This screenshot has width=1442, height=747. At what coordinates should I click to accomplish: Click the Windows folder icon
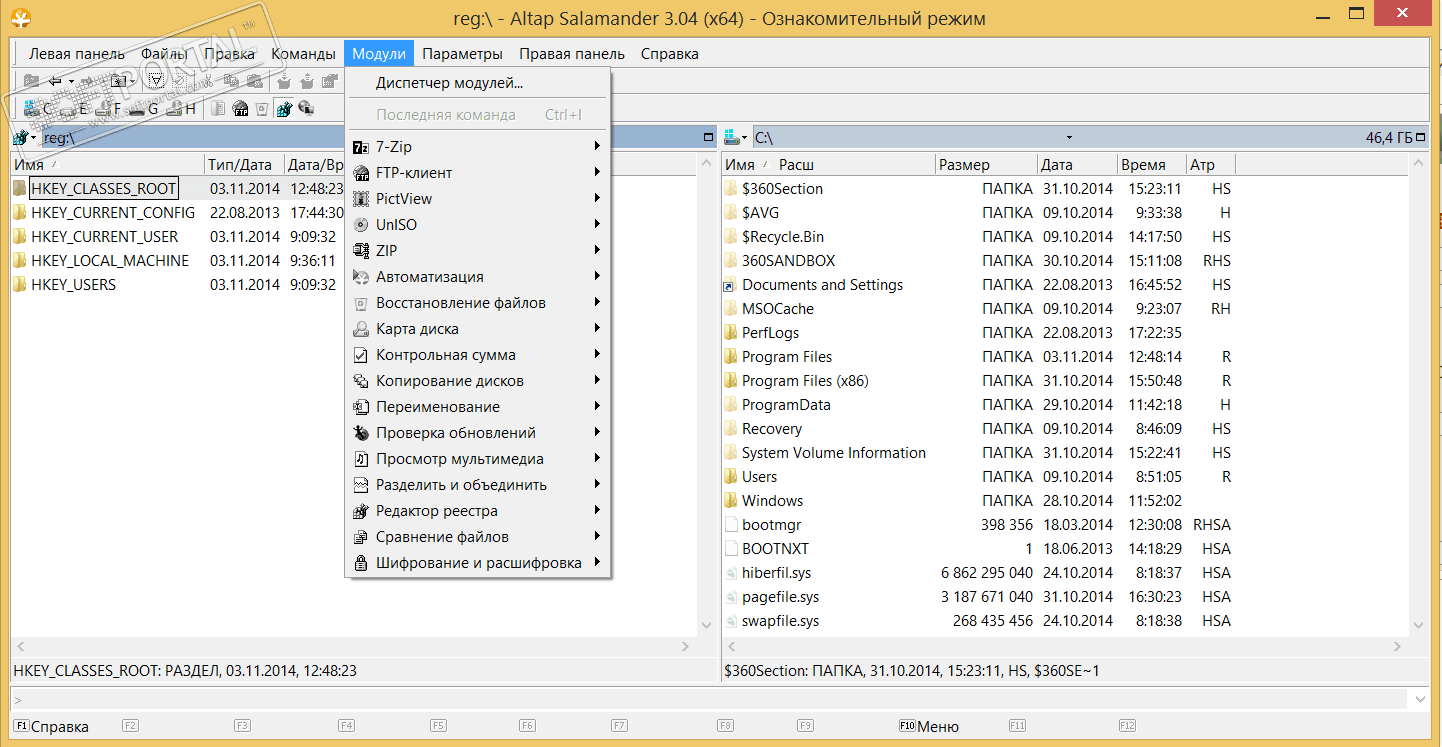[x=730, y=501]
